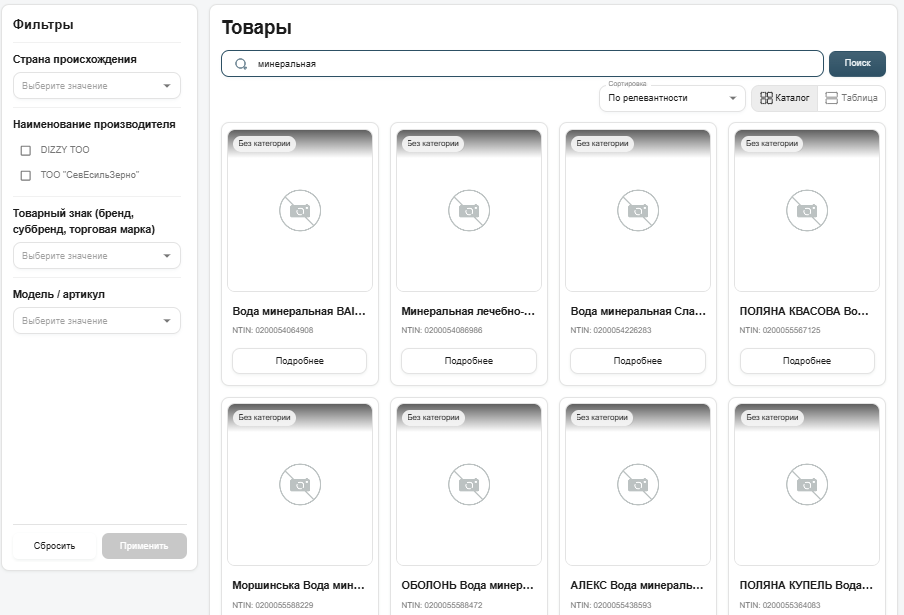This screenshot has width=904, height=615.
Task: Click no-photo icon on Вода минеральная BAI card
Action: click(299, 211)
